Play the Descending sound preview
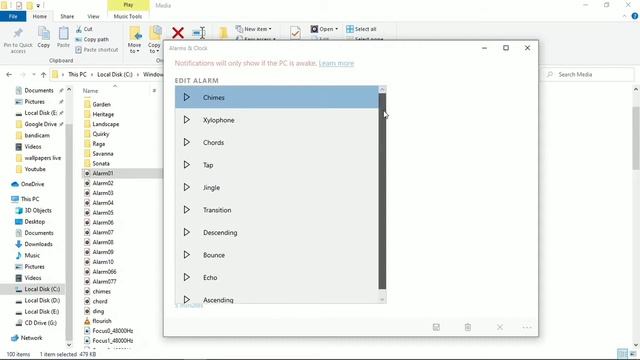Viewport: 640px width, 360px height. coord(187,232)
